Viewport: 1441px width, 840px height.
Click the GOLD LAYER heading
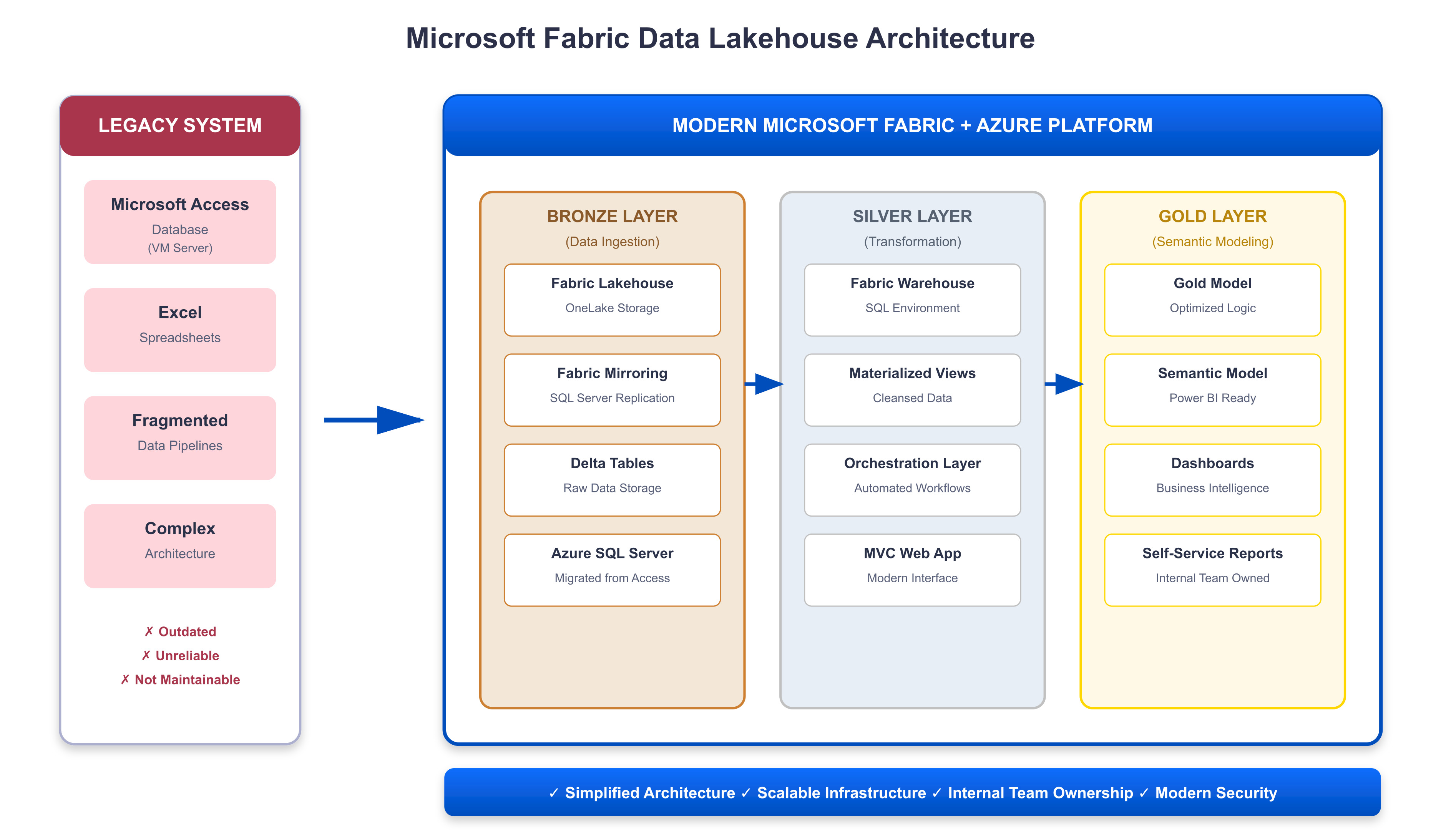(1212, 216)
